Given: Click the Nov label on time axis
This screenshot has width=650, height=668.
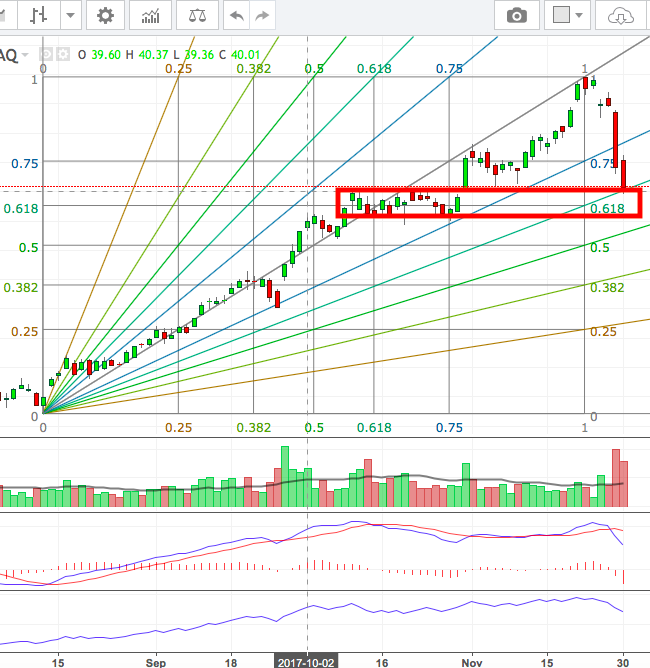Looking at the screenshot, I should coord(469,661).
